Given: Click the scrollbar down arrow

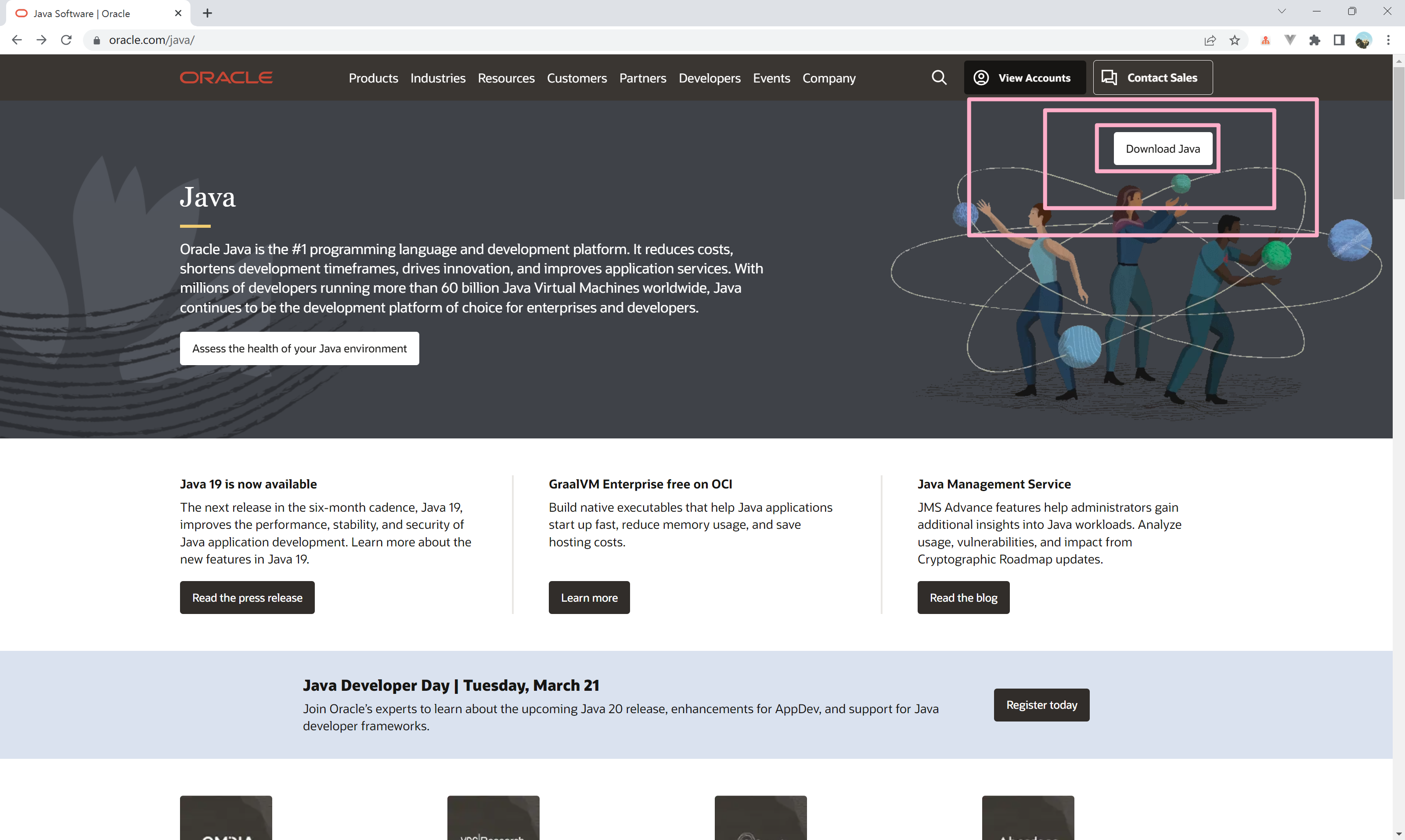Looking at the screenshot, I should point(1399,834).
